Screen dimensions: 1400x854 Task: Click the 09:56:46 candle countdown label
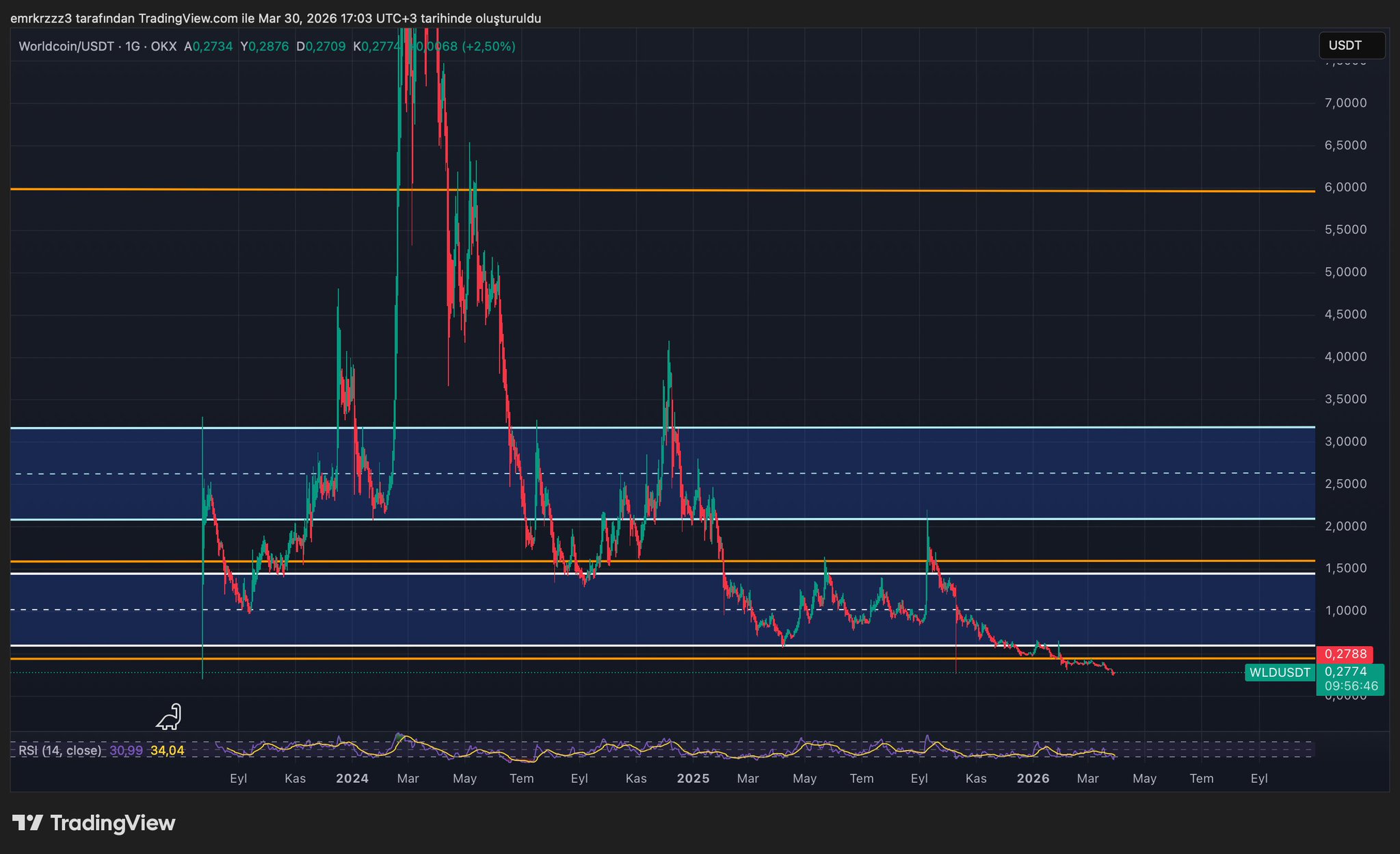tap(1351, 686)
